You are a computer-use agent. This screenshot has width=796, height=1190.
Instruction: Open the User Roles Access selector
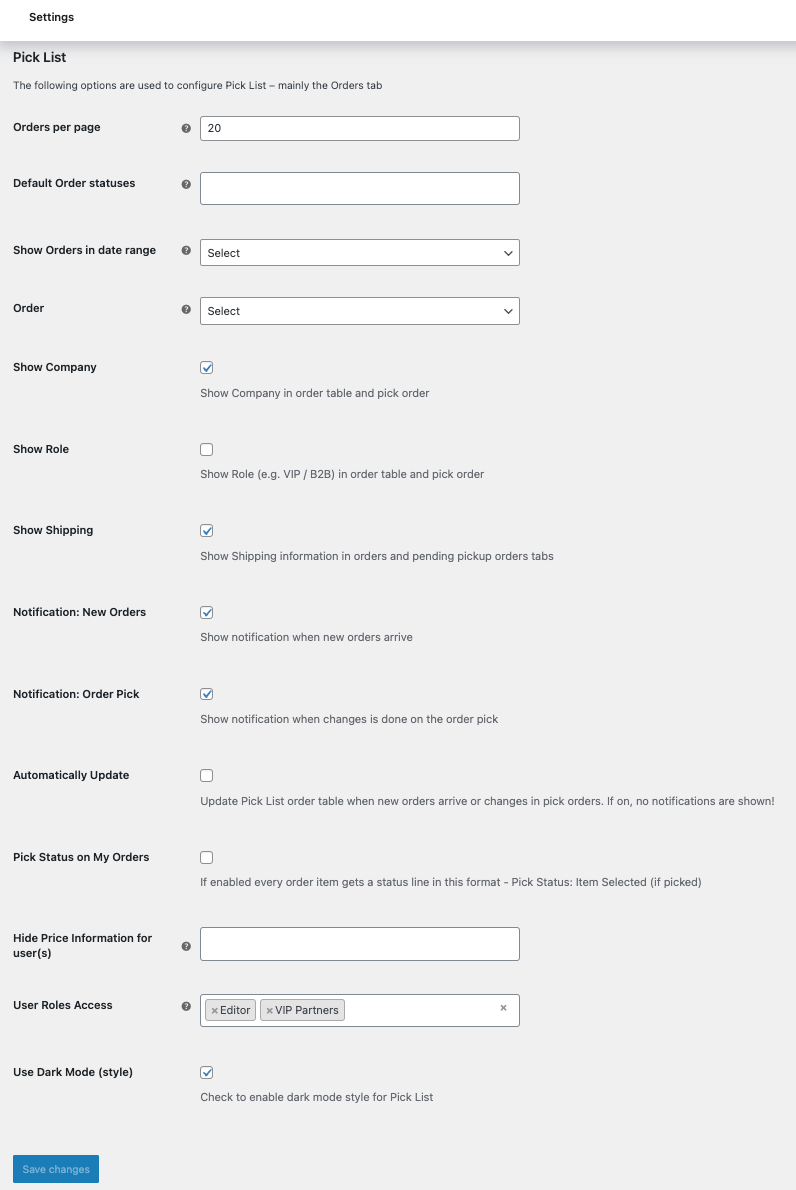pyautogui.click(x=420, y=1010)
